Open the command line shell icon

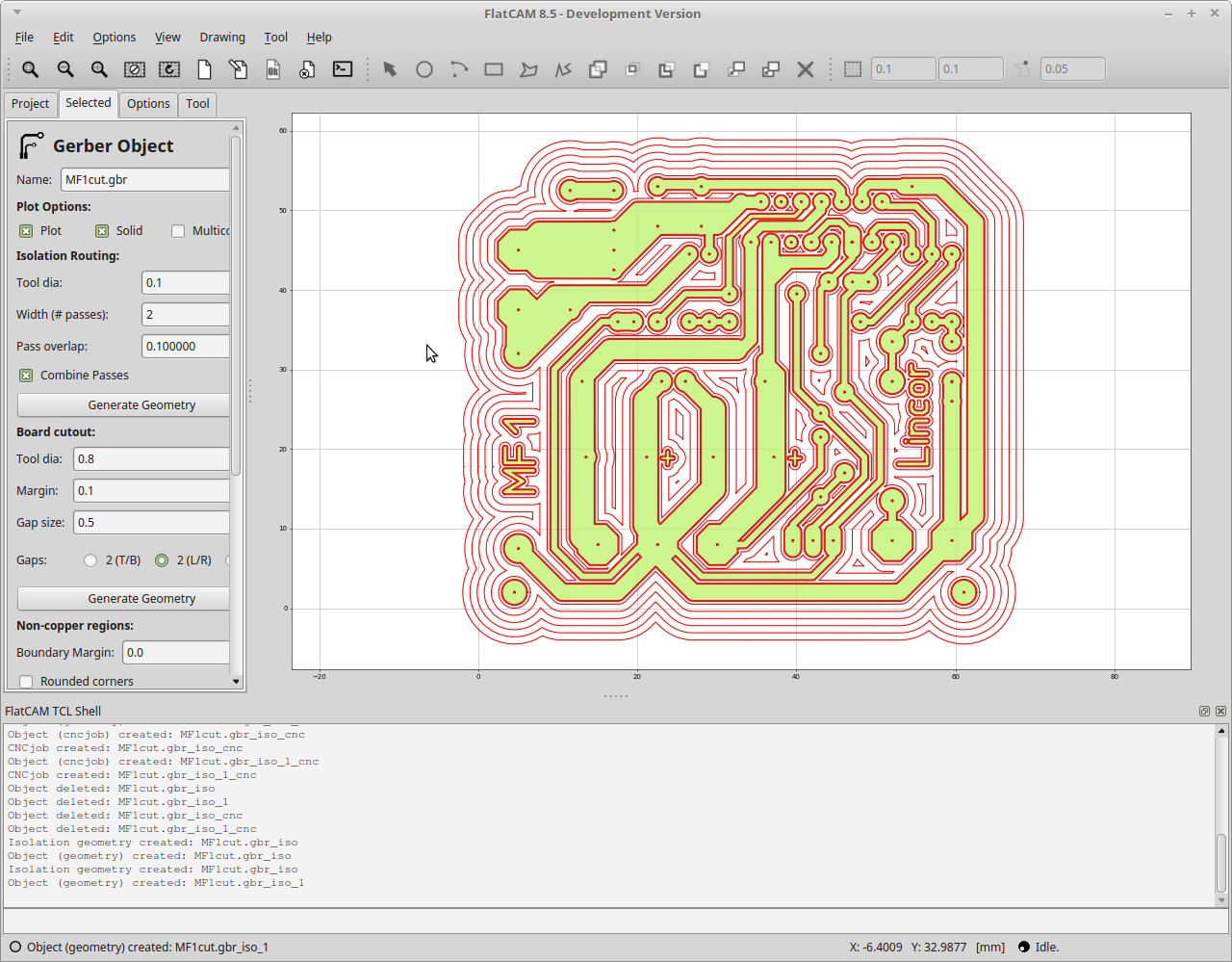343,69
